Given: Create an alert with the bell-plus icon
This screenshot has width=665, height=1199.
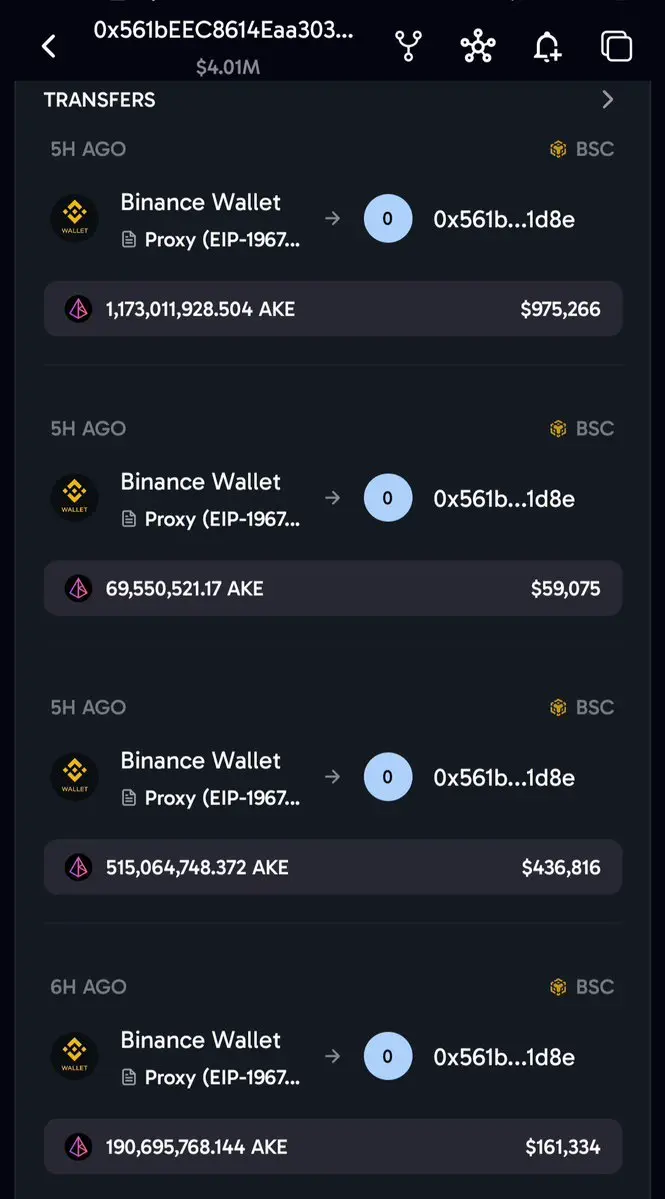Looking at the screenshot, I should click(547, 46).
